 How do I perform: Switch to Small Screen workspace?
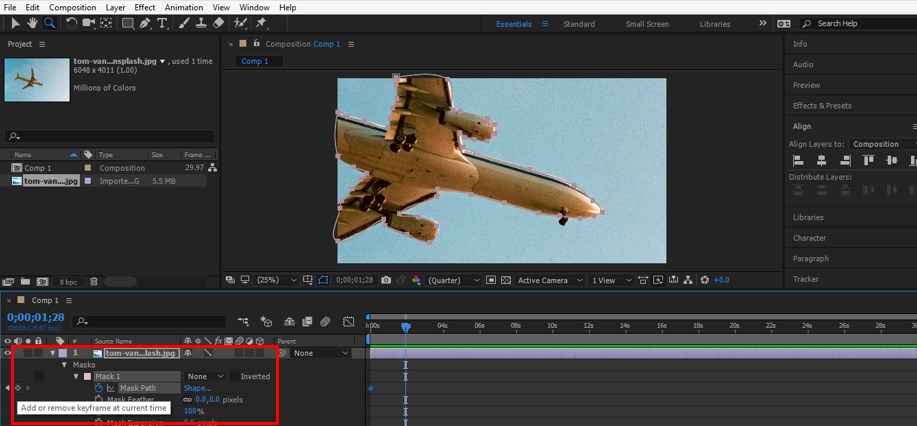tap(647, 24)
